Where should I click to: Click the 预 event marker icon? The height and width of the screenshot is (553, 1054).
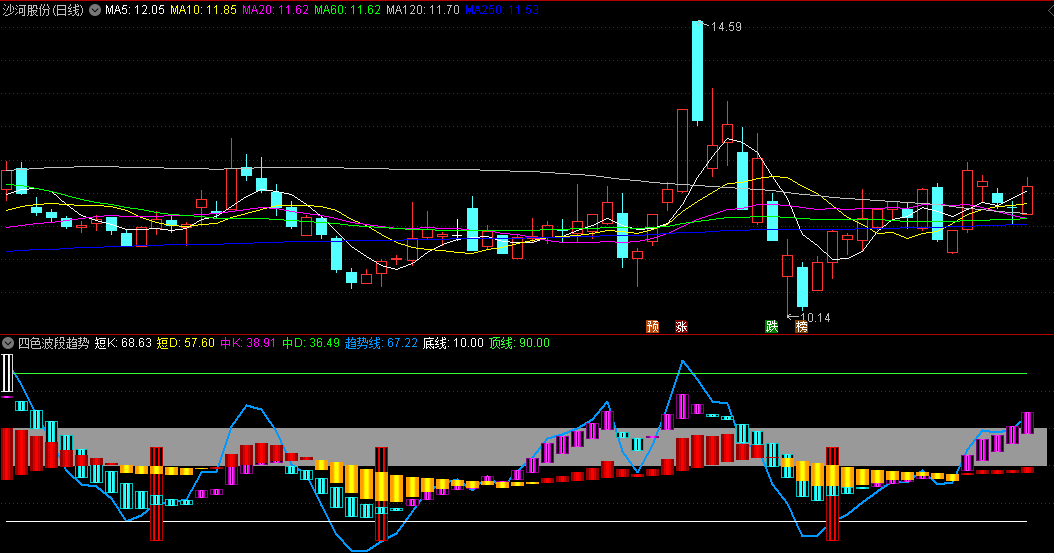pyautogui.click(x=652, y=327)
